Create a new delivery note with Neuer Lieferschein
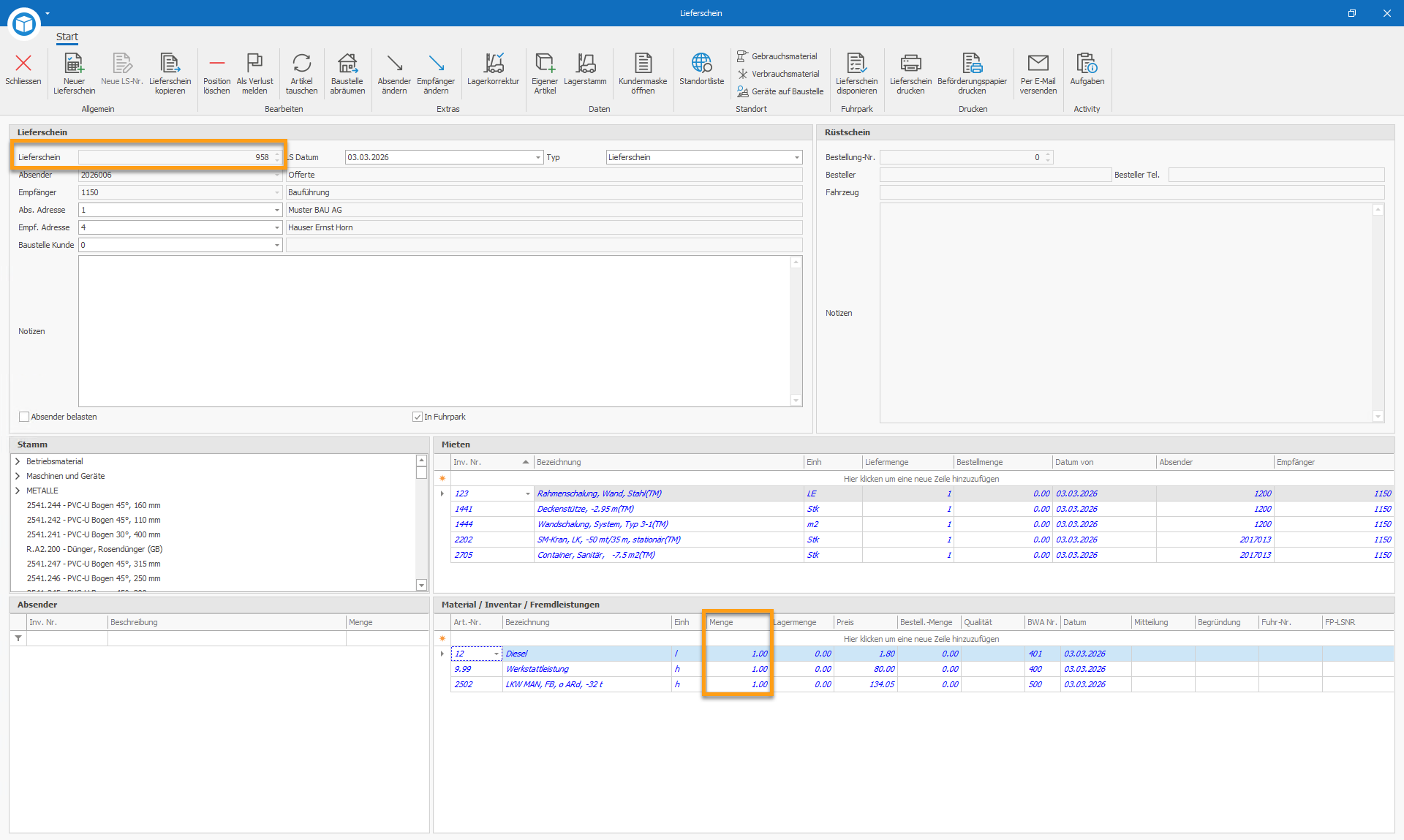1404x840 pixels. (74, 73)
